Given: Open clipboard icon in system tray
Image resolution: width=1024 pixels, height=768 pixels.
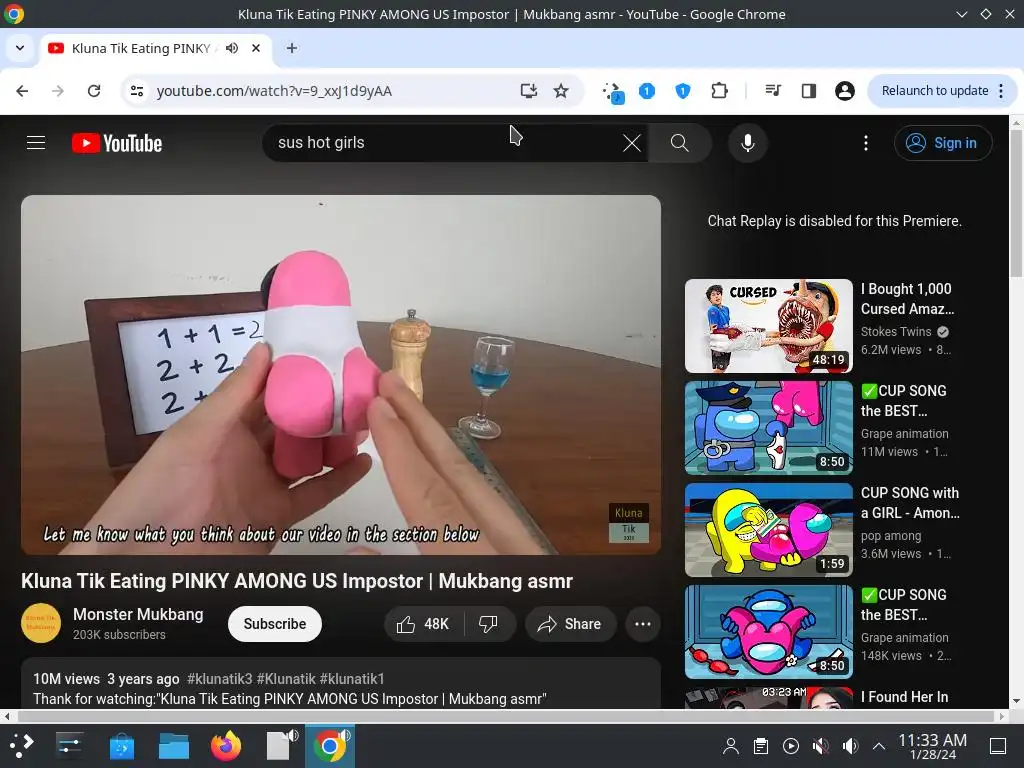Looking at the screenshot, I should (761, 746).
